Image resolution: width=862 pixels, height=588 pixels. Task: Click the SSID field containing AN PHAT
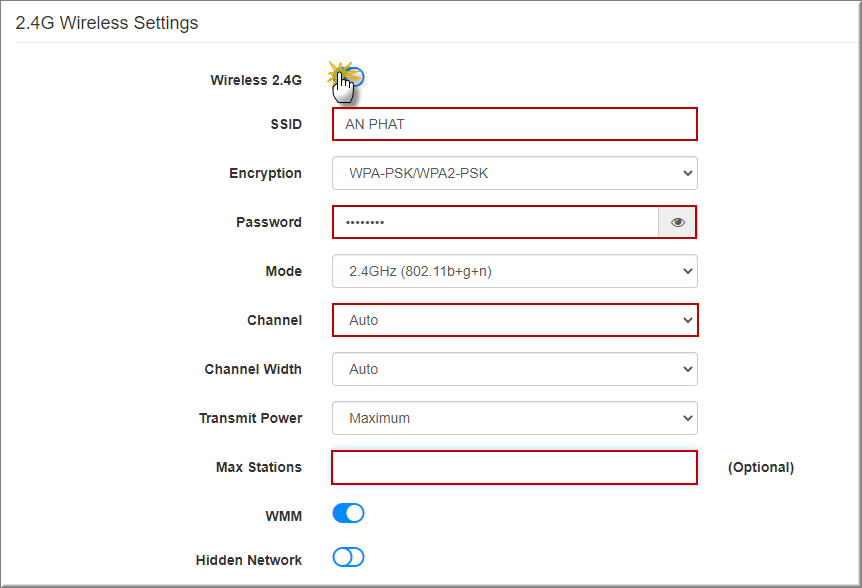click(514, 125)
